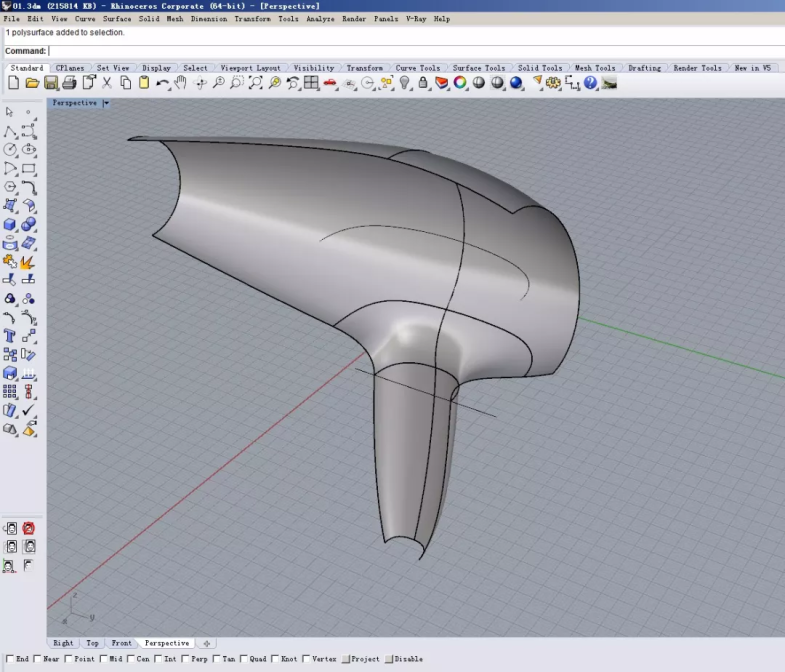Switch to the Surface Tools toolbar tab
This screenshot has height=672, width=785.
[479, 68]
